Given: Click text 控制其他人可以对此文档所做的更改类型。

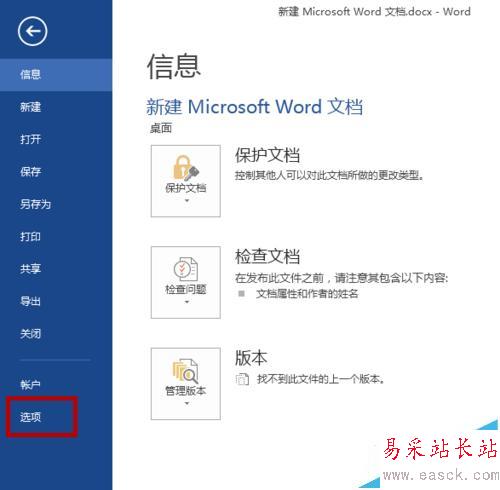Looking at the screenshot, I should (x=330, y=175).
